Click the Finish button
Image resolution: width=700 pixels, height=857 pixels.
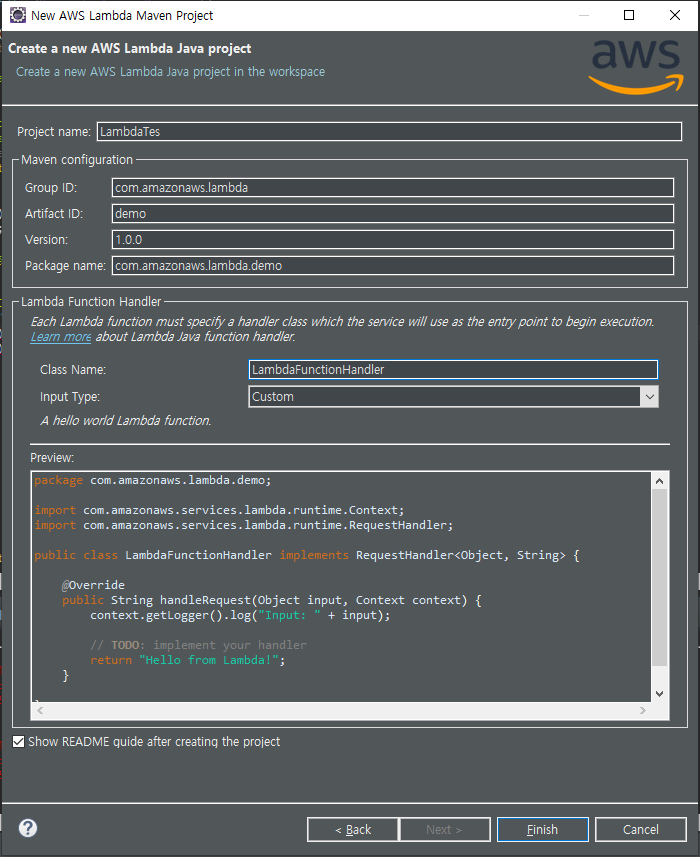[542, 830]
